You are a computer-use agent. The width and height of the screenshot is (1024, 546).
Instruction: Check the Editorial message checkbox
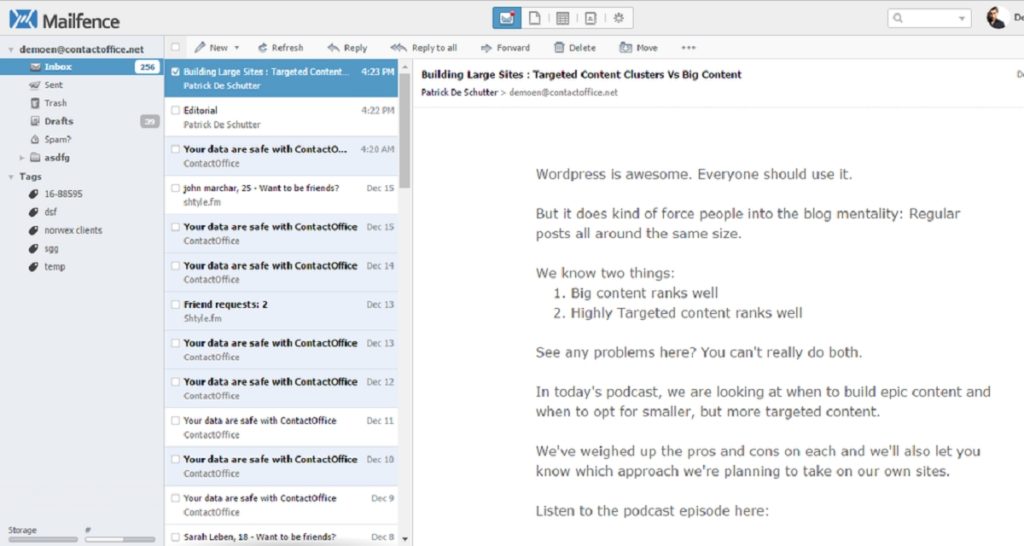176,111
